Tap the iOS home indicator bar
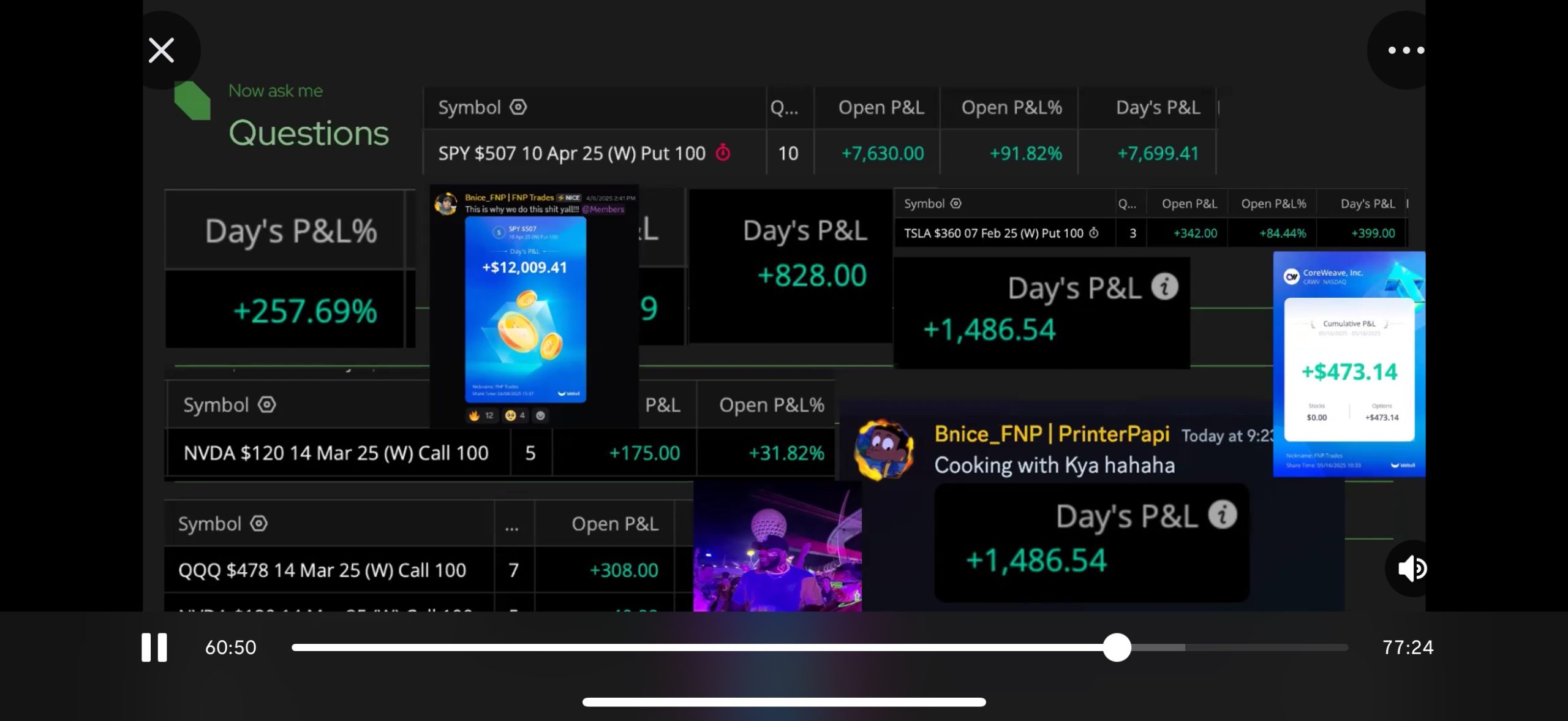 click(784, 702)
